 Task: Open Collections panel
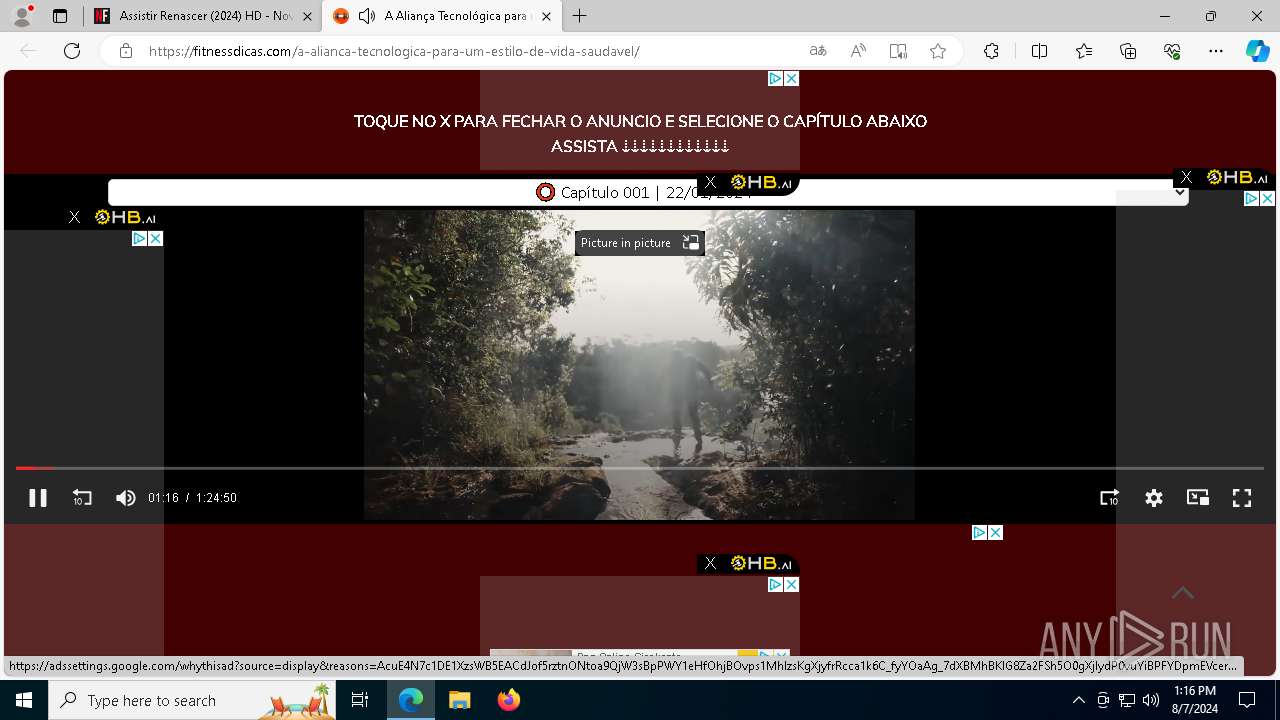[1128, 51]
